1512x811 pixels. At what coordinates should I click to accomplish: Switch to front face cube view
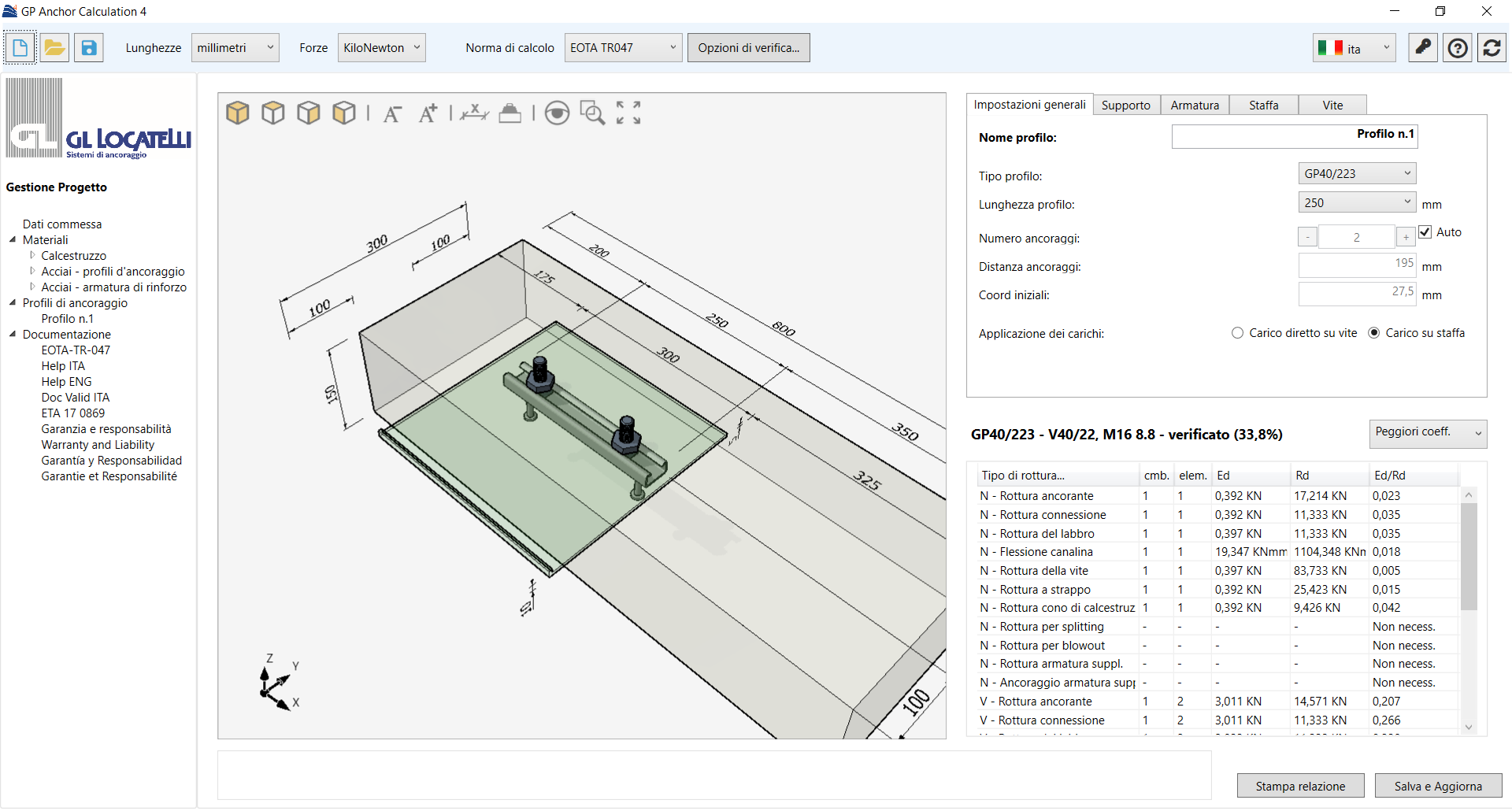tap(344, 113)
